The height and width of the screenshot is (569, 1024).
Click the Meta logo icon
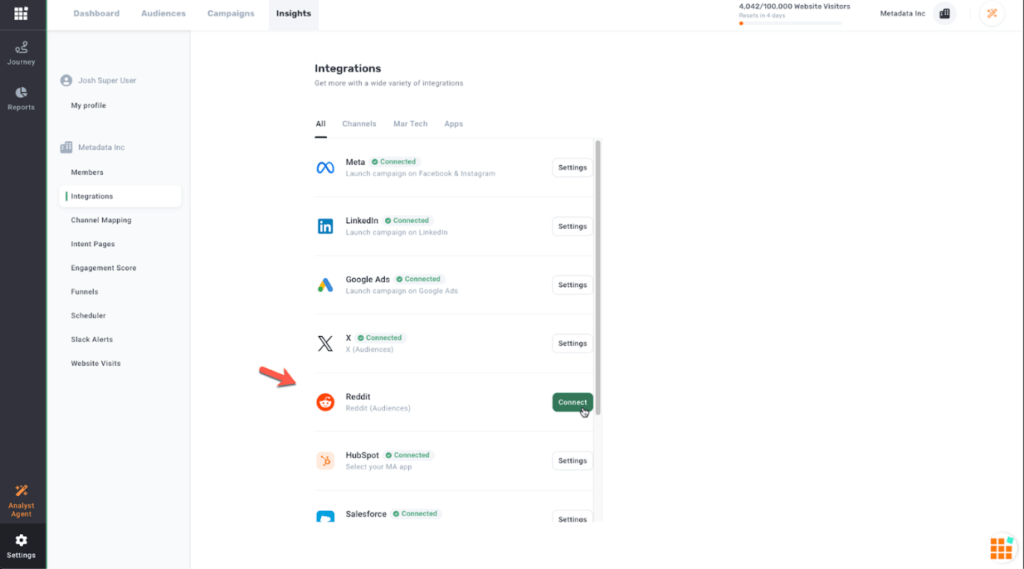[325, 168]
